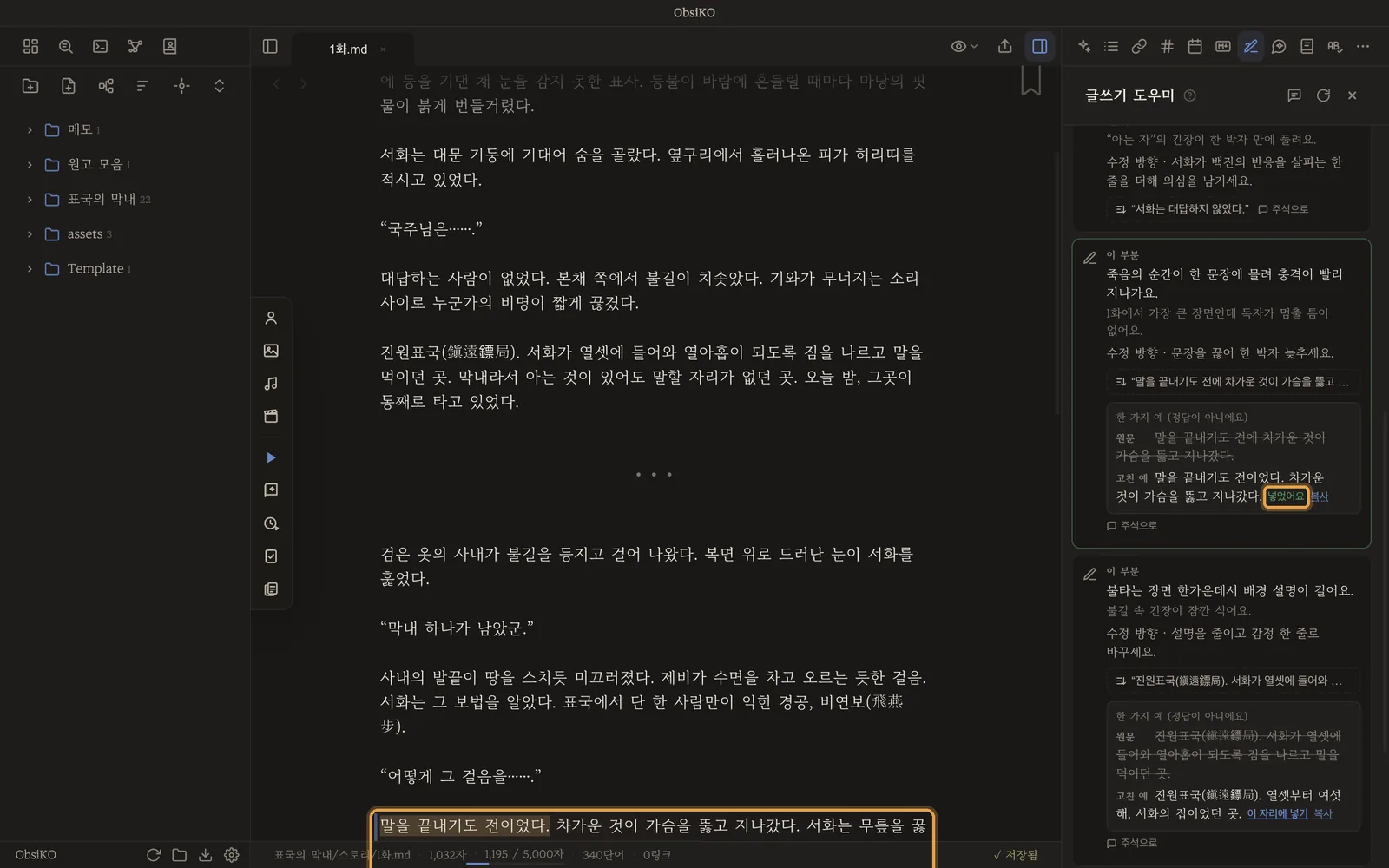Open the terminal command icon
1389x868 pixels.
point(101,46)
